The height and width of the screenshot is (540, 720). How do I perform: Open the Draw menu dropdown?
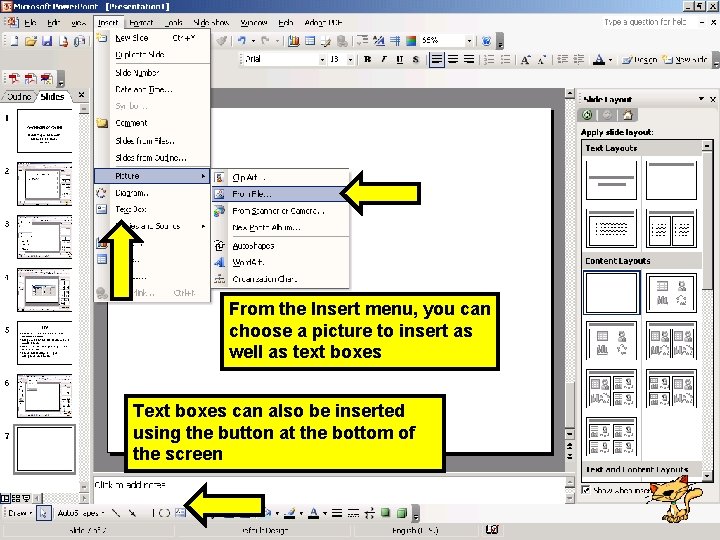point(20,513)
